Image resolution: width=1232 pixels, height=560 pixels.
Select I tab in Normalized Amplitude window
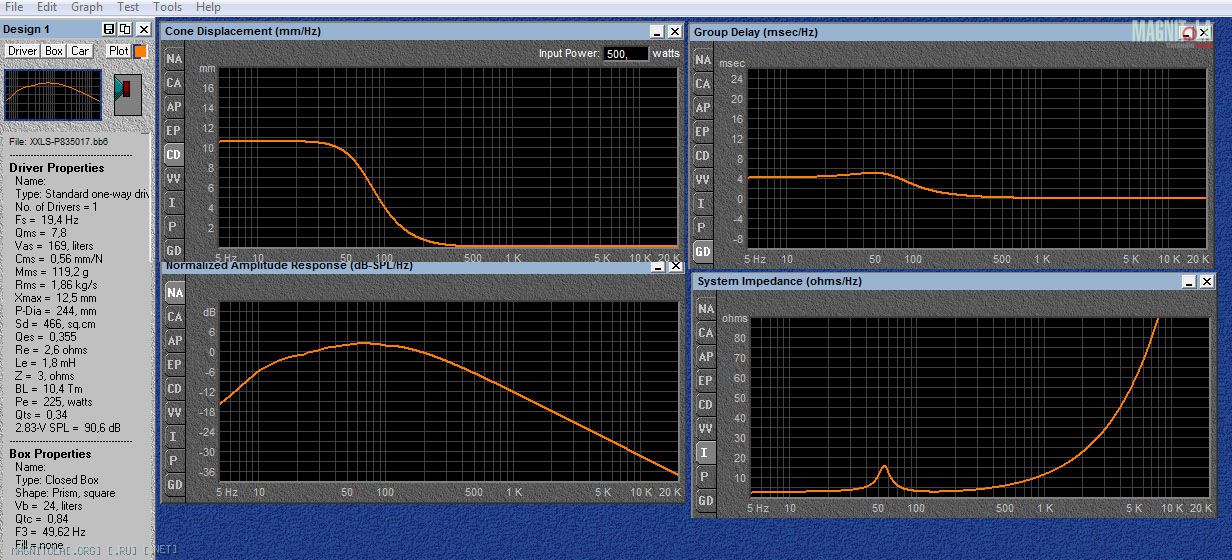(175, 437)
